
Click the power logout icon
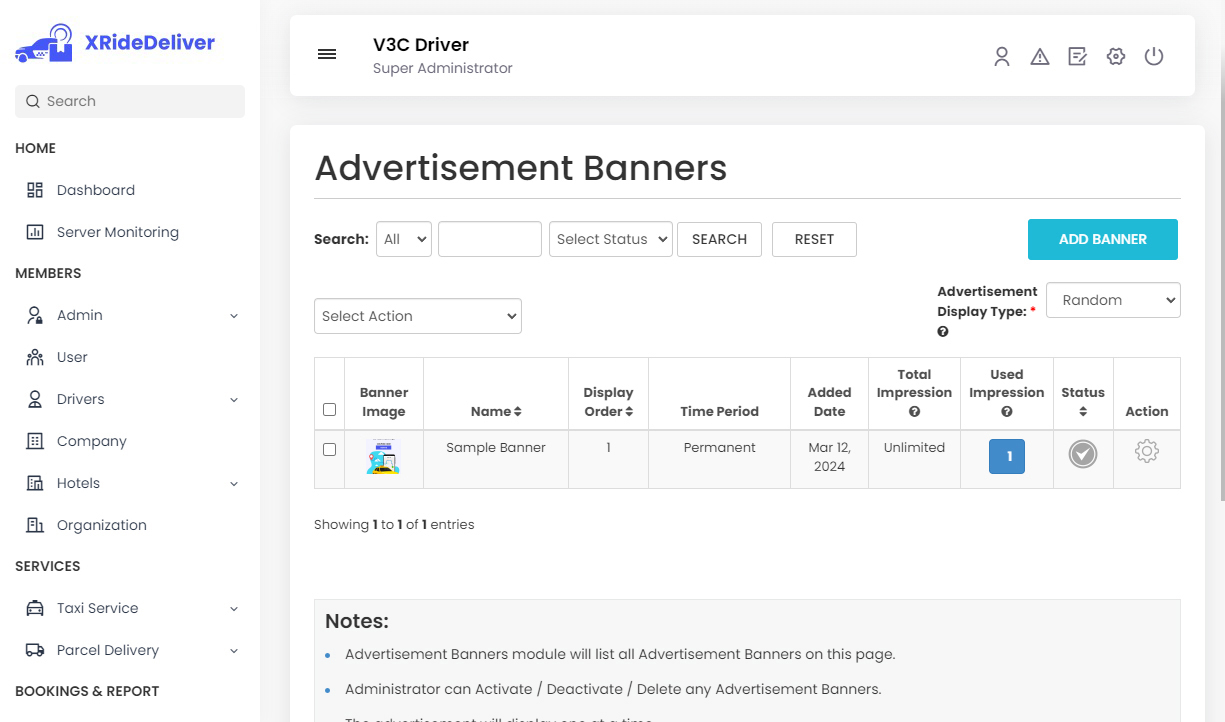(1154, 56)
